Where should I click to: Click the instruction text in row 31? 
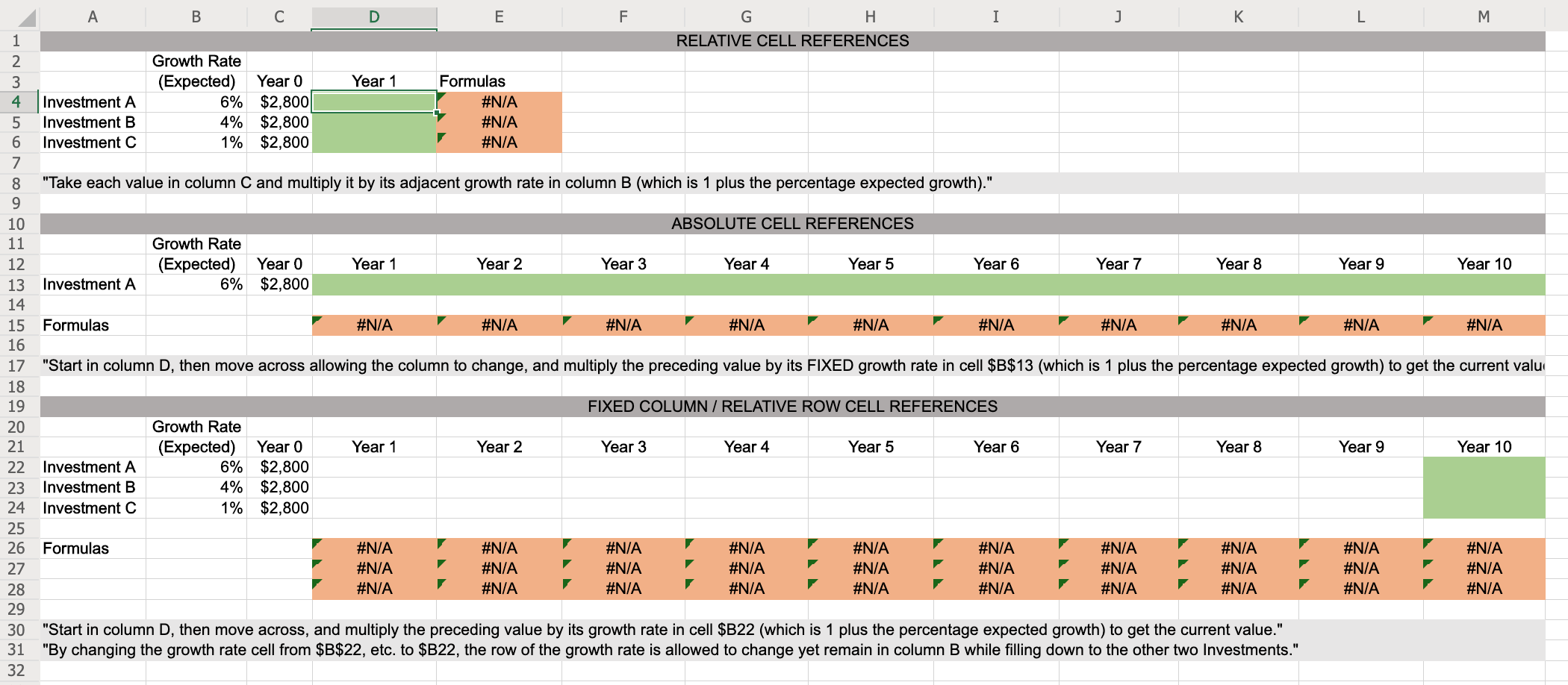tap(670, 651)
